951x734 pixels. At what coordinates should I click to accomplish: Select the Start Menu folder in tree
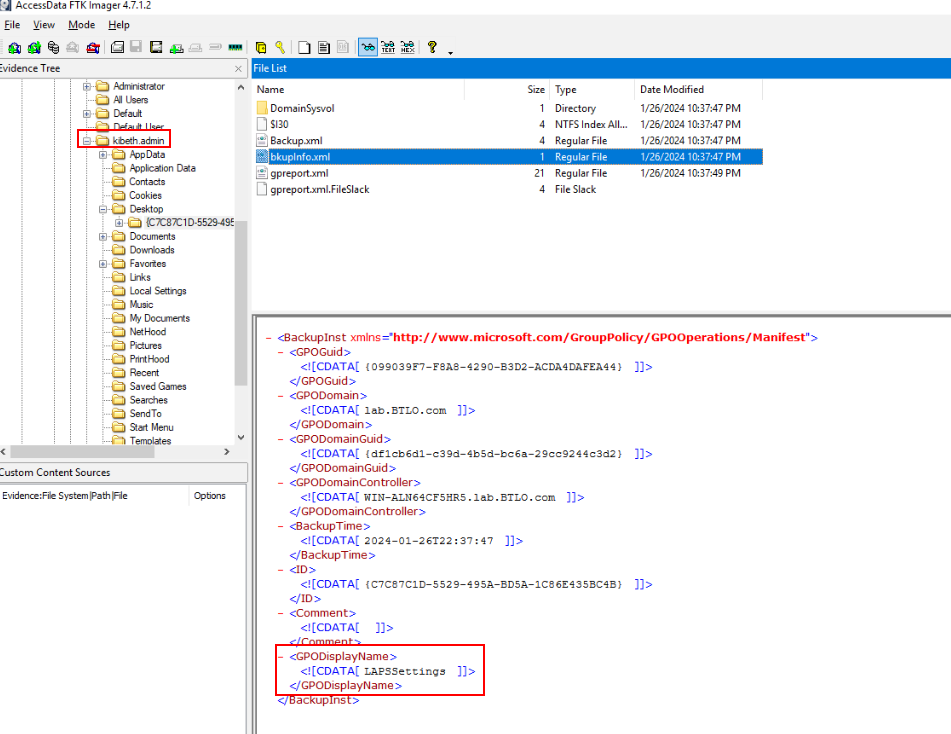click(151, 427)
